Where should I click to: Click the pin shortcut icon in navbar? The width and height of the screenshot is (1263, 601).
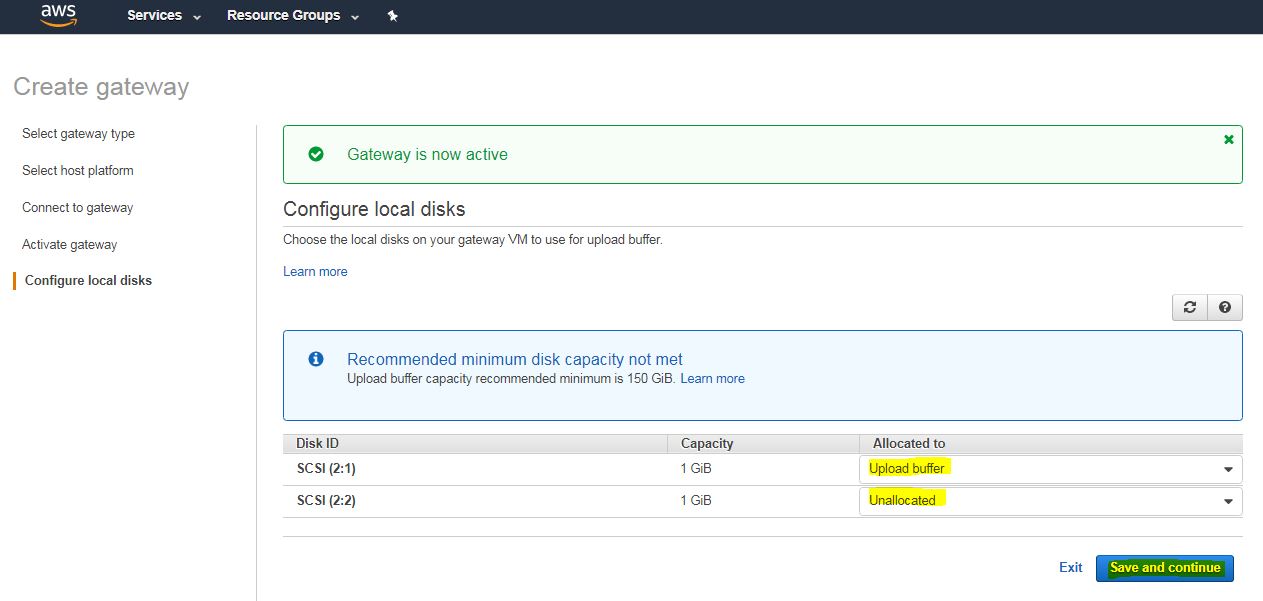pyautogui.click(x=393, y=16)
